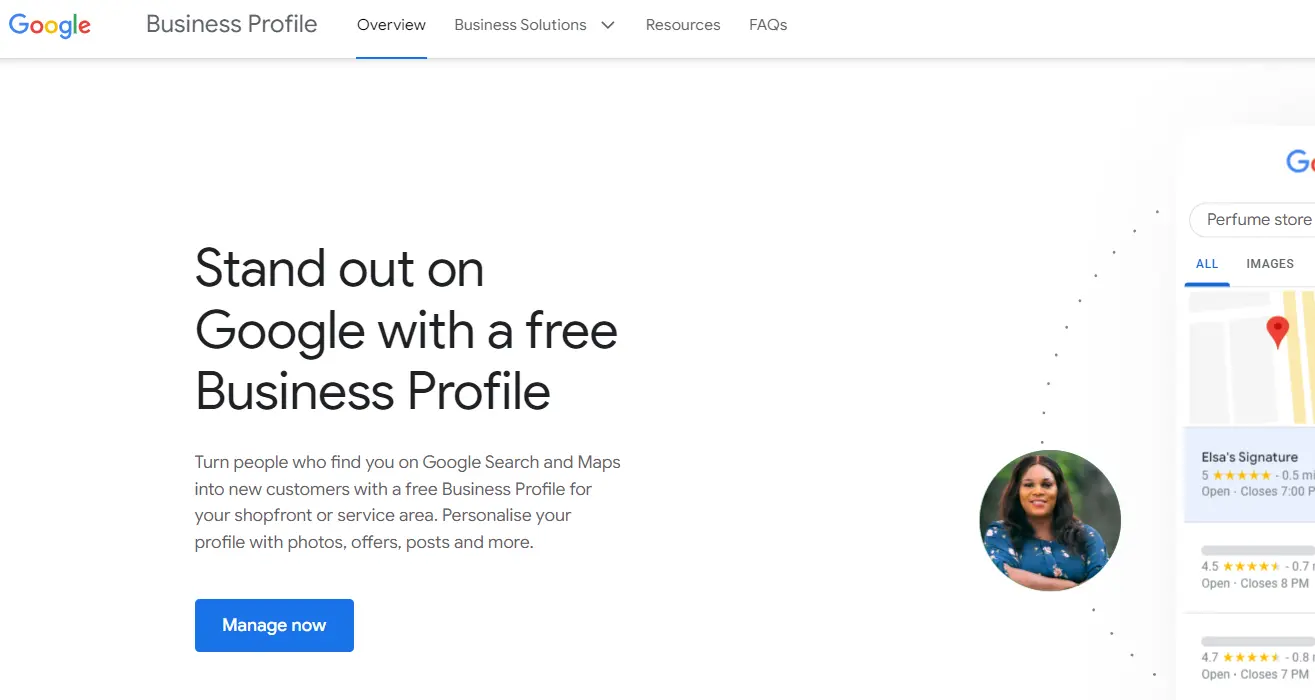The width and height of the screenshot is (1315, 700).
Task: Click the red map pin marker
Action: pos(1277,331)
